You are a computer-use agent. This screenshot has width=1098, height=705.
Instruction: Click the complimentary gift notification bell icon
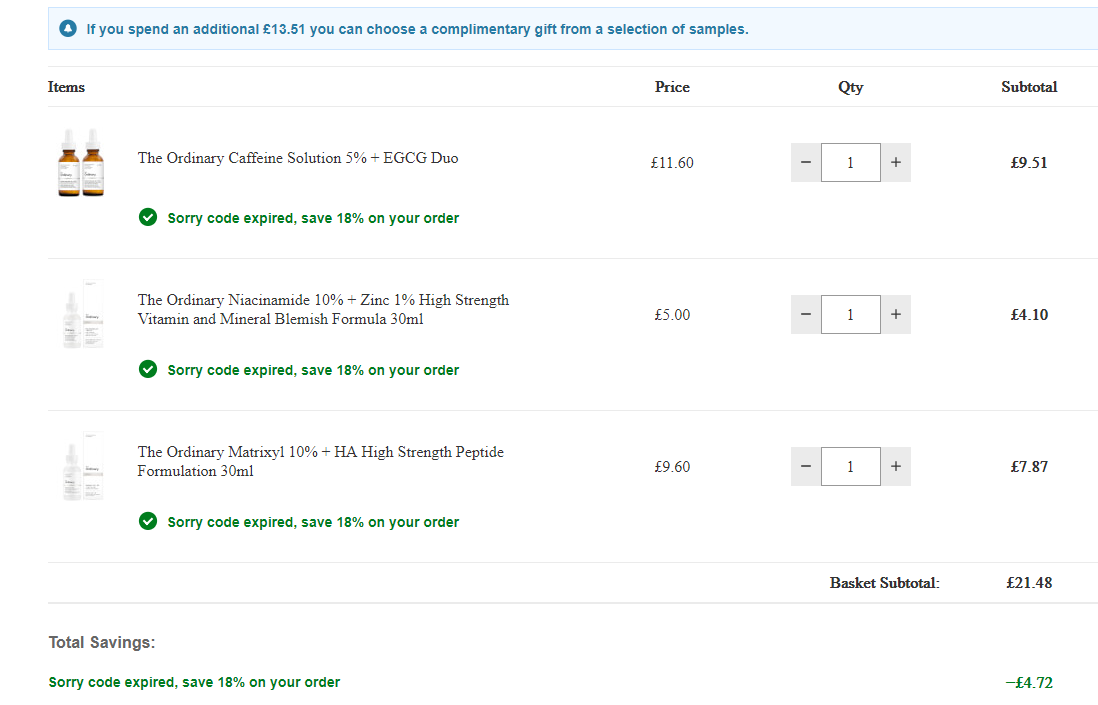(68, 29)
